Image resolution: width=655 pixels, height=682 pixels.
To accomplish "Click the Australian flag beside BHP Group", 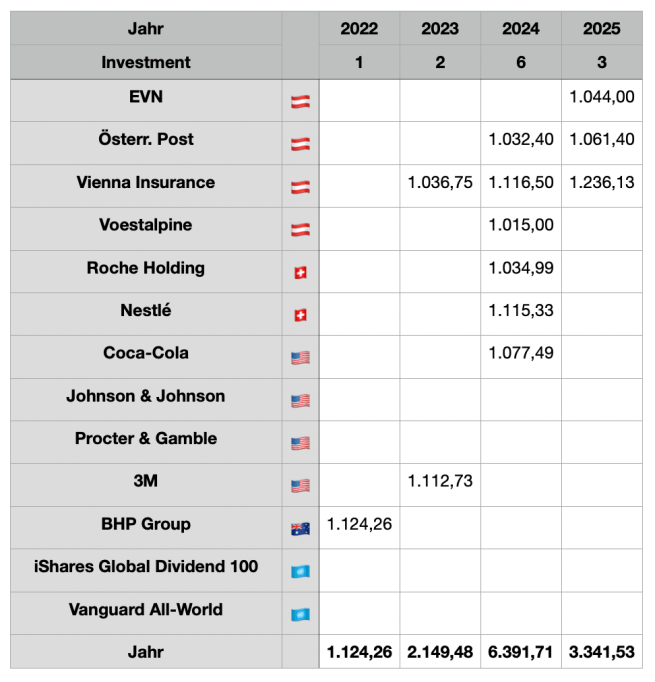I will click(x=300, y=528).
